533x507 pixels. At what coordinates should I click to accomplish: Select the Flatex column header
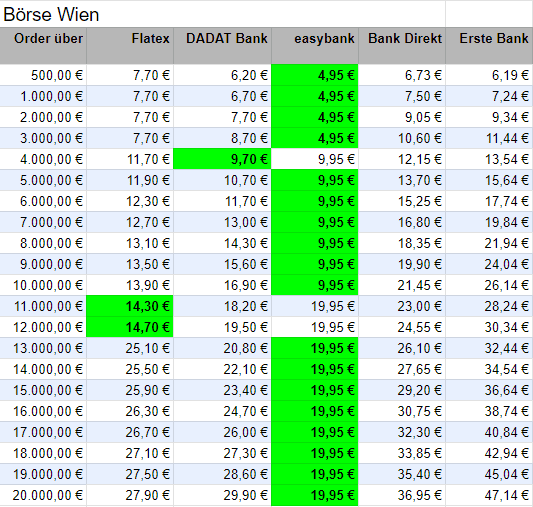(130, 46)
